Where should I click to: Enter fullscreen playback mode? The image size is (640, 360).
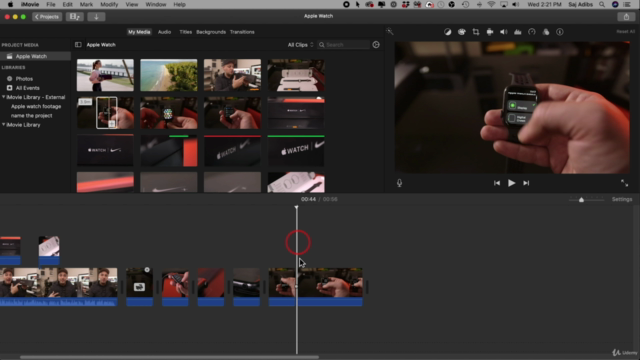[x=624, y=183]
